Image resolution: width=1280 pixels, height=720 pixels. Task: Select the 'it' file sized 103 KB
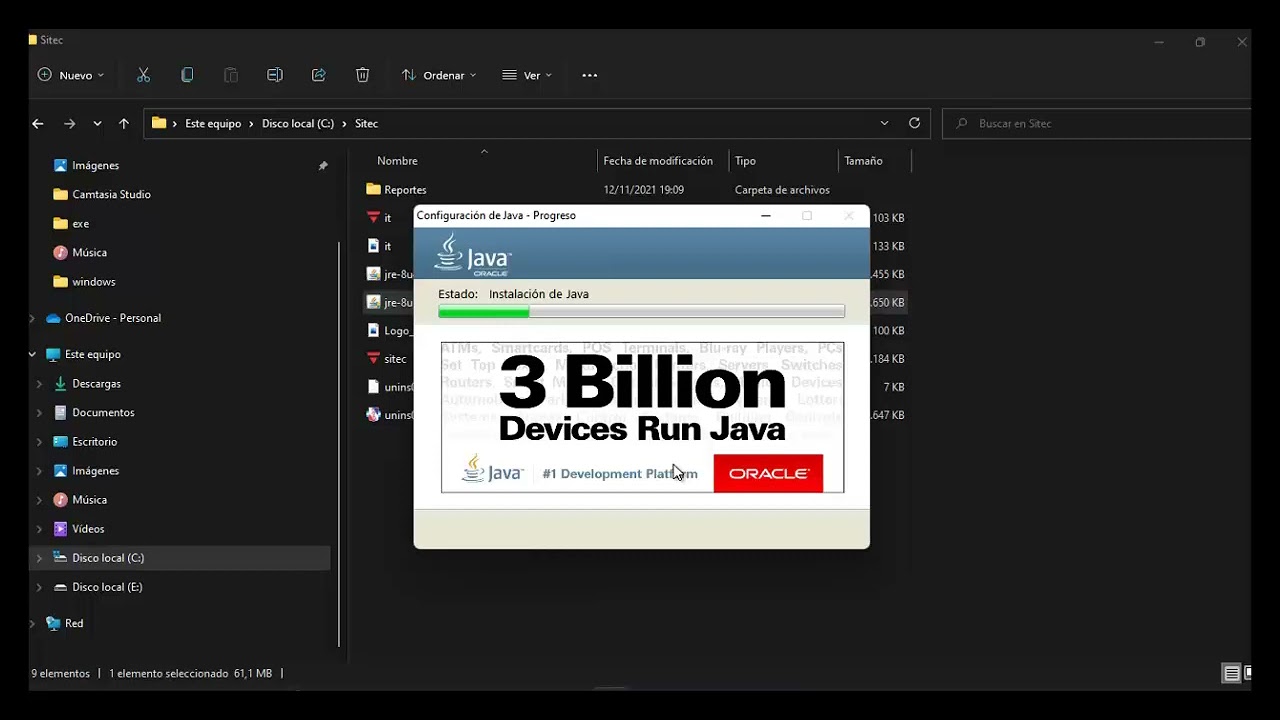388,217
